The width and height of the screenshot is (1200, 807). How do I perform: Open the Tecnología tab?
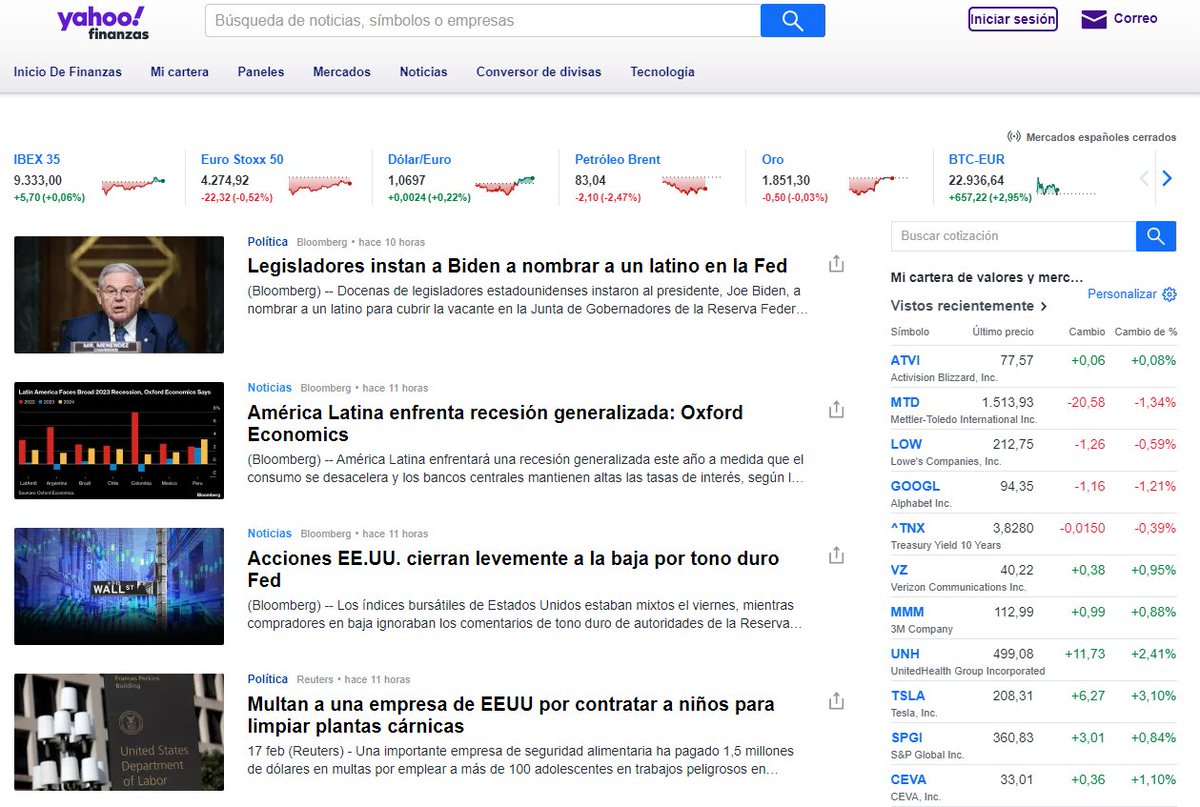(x=662, y=72)
